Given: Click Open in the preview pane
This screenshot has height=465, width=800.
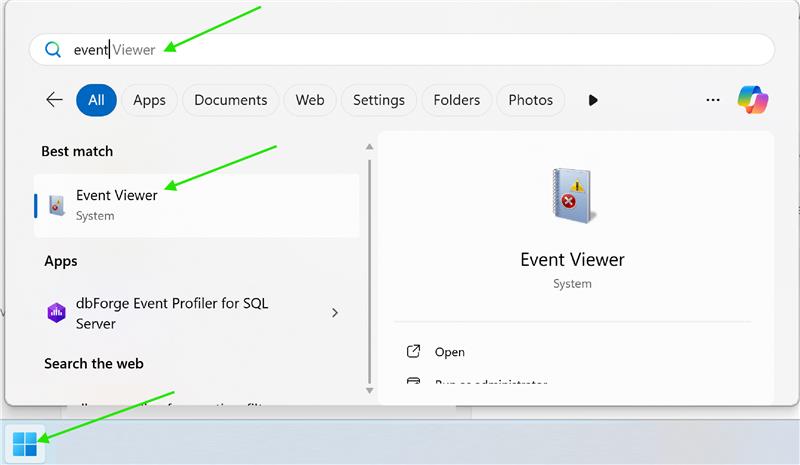Looking at the screenshot, I should click(449, 352).
